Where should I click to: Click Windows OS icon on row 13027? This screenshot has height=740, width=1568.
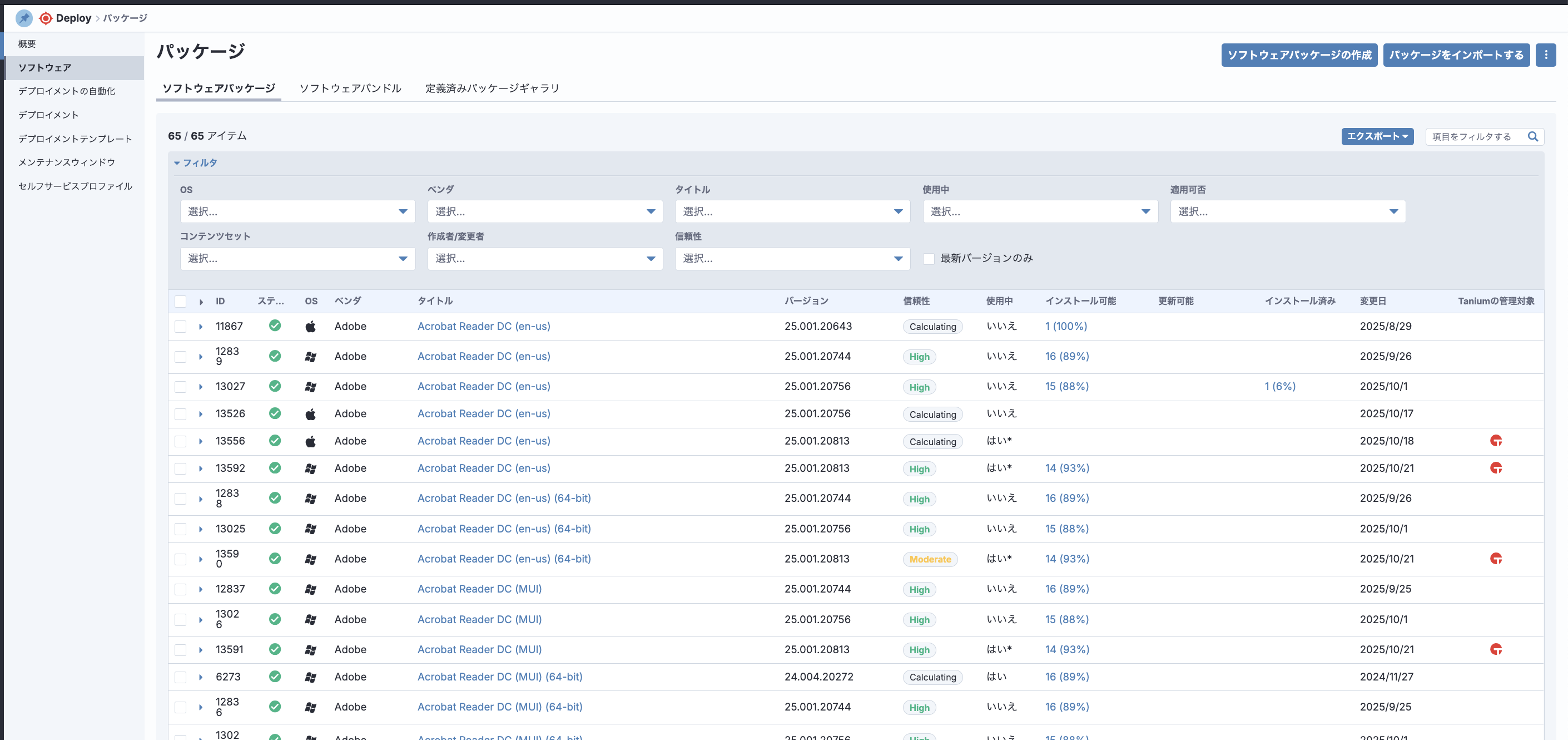click(310, 387)
